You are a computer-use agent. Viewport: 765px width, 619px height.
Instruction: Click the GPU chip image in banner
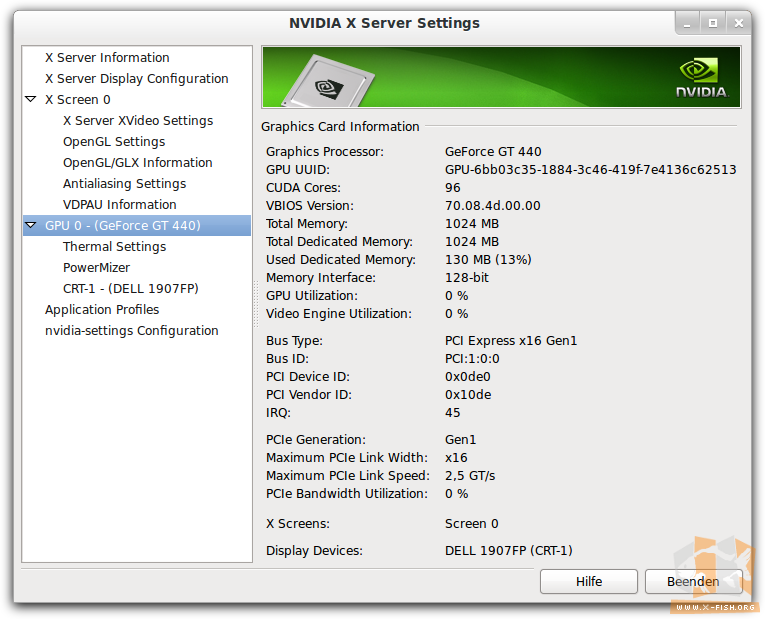click(329, 81)
